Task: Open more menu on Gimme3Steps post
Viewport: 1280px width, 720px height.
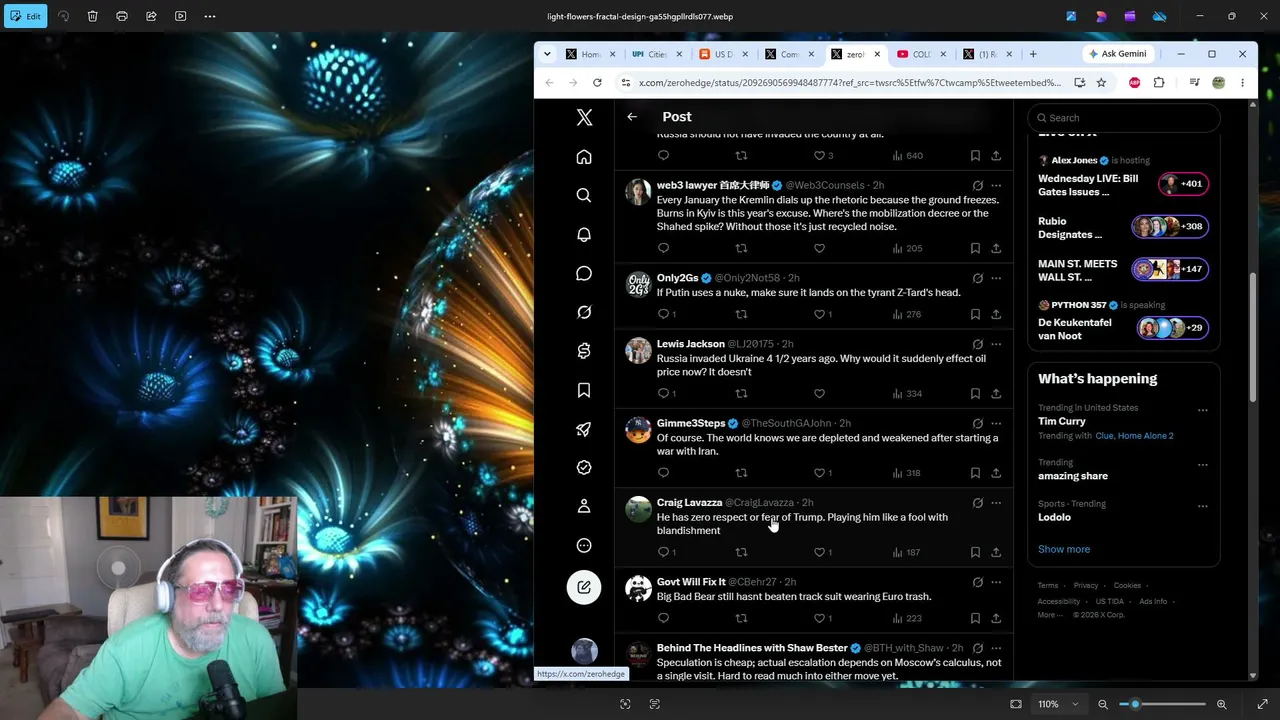Action: click(x=996, y=423)
